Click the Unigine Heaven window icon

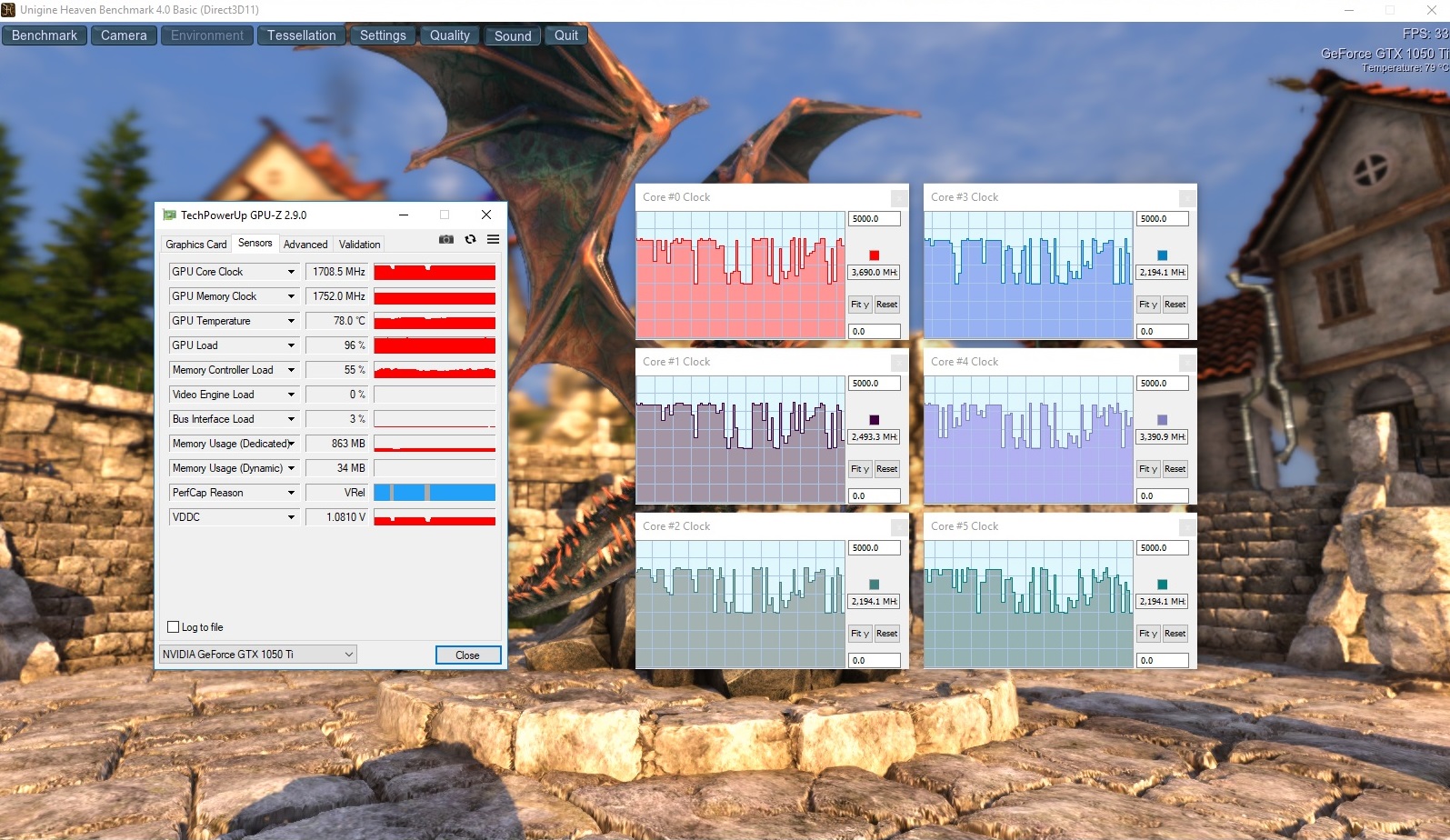[8, 10]
